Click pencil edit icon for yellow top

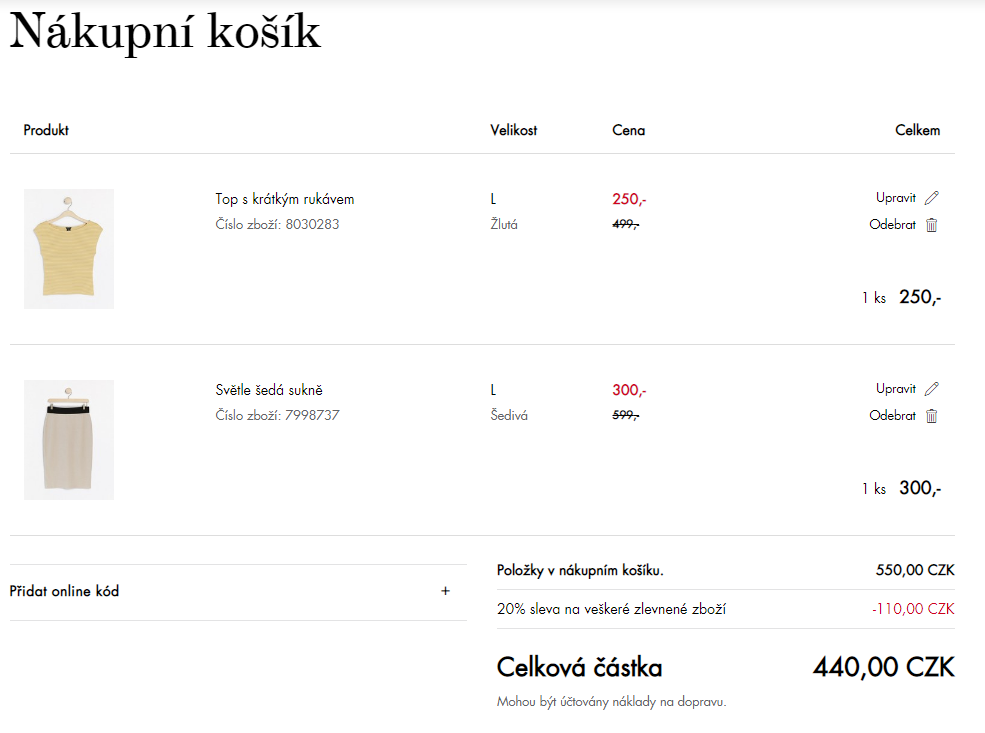coord(932,198)
